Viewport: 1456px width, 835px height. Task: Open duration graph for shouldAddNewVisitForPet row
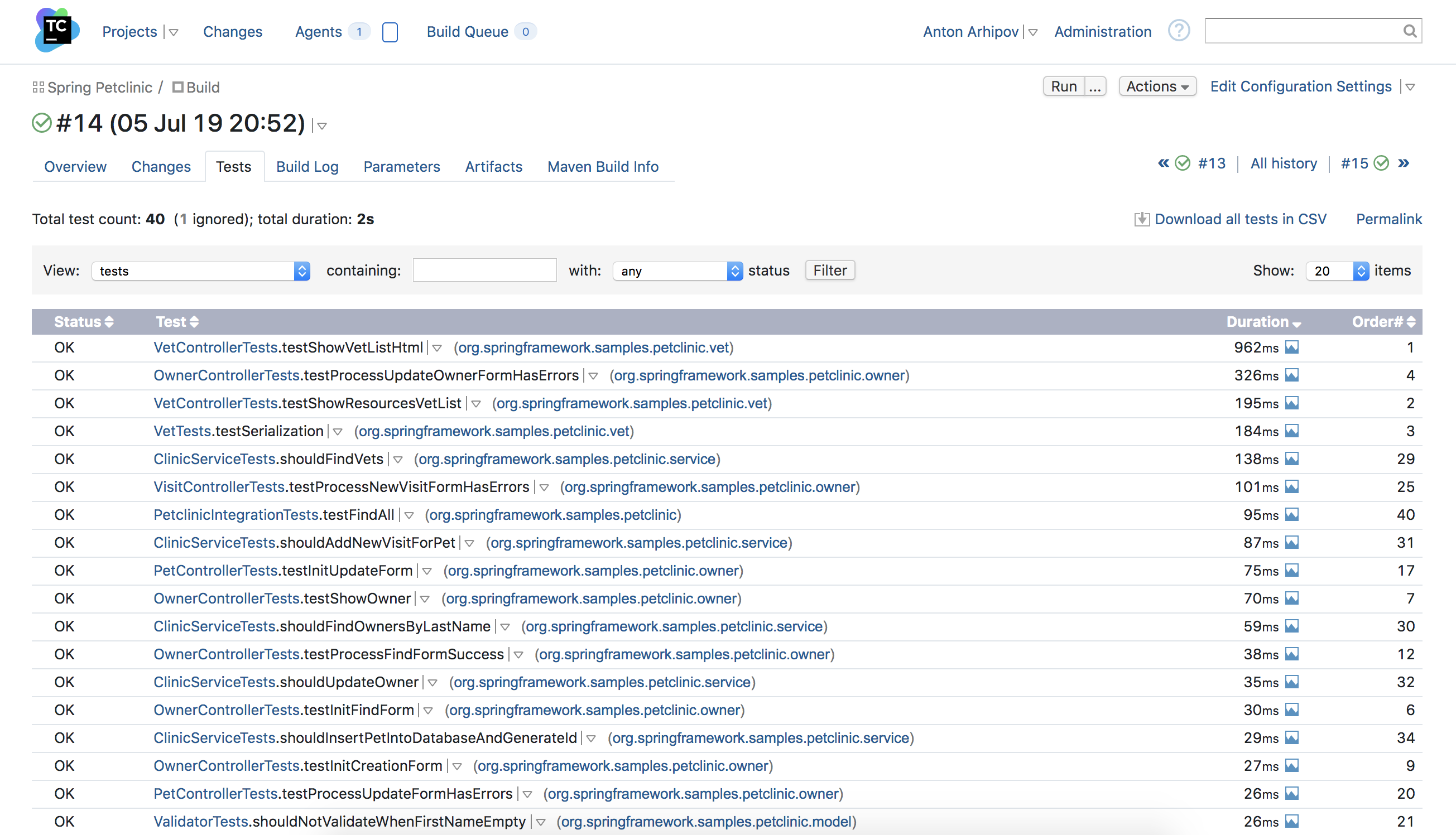[x=1291, y=543]
